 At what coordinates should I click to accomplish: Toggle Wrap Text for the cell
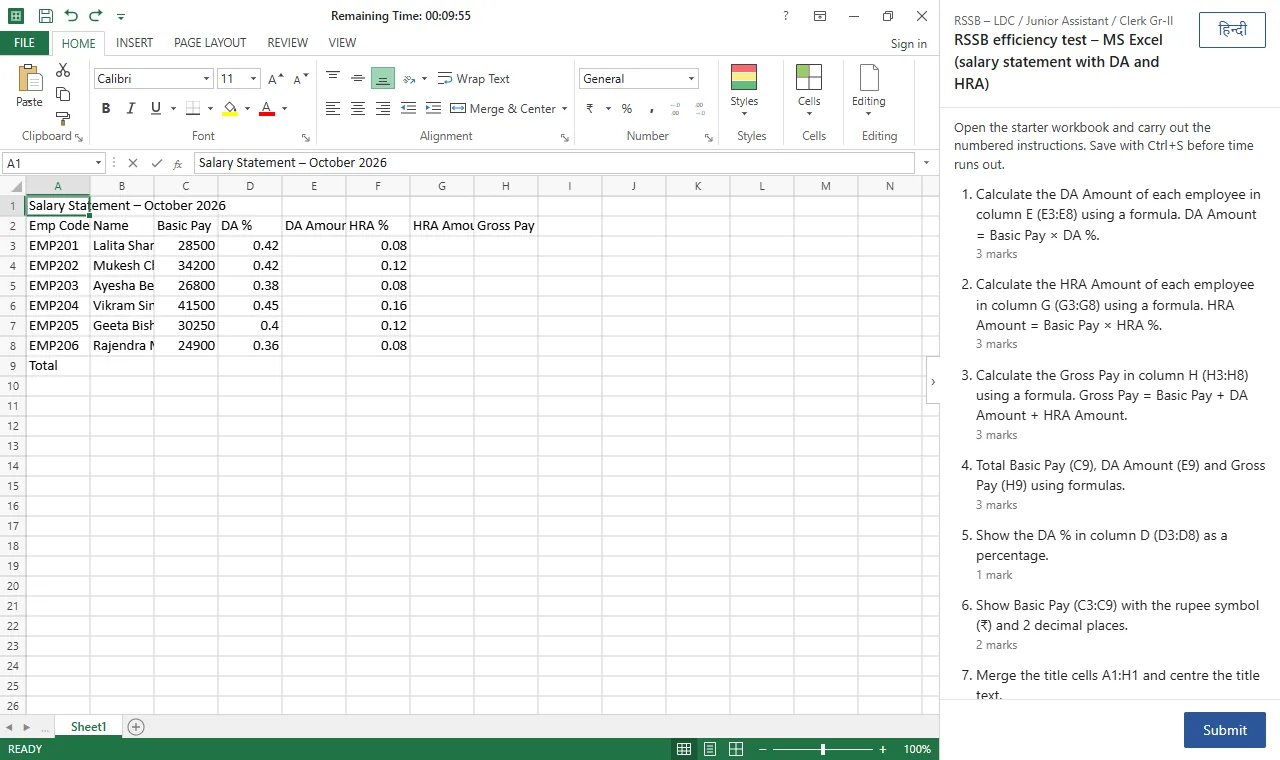click(x=474, y=79)
